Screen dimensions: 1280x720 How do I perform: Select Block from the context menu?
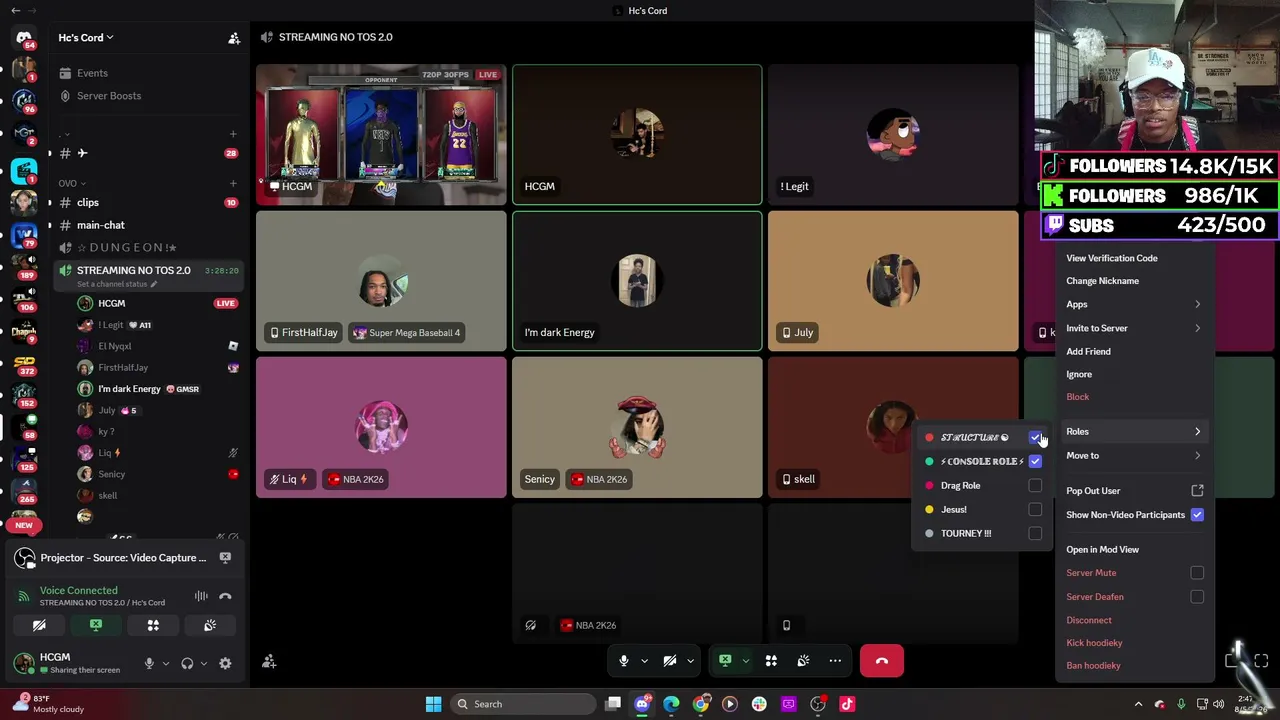[x=1077, y=397]
